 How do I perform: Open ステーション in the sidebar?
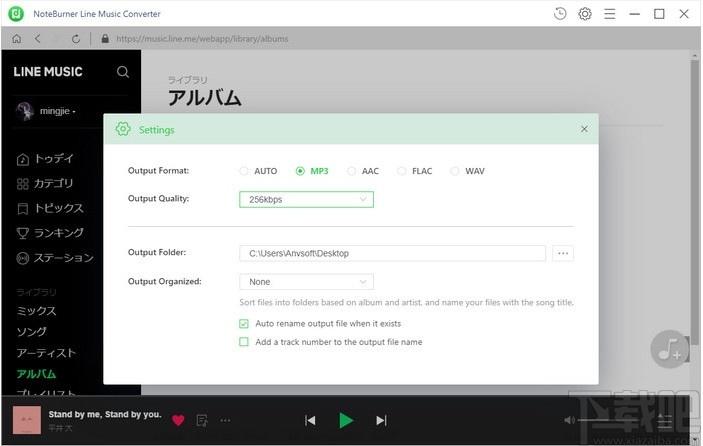click(55, 258)
